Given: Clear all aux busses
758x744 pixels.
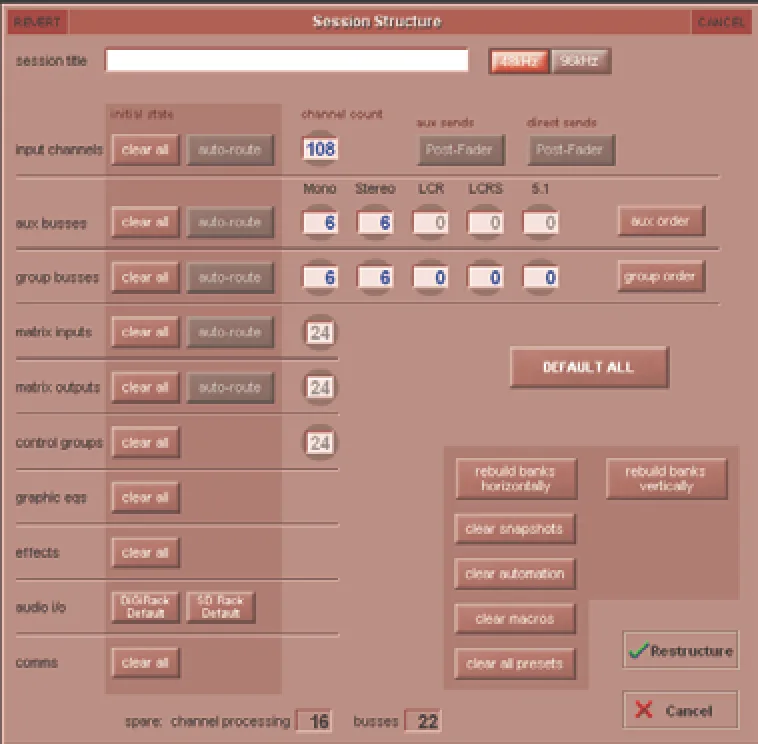Looking at the screenshot, I should click(x=145, y=222).
